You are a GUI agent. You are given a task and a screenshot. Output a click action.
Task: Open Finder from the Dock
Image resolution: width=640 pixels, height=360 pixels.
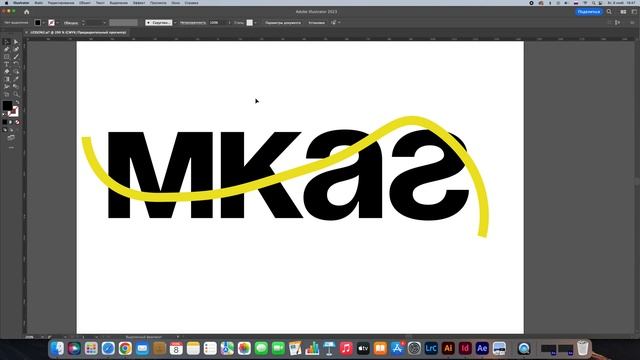(x=57, y=348)
